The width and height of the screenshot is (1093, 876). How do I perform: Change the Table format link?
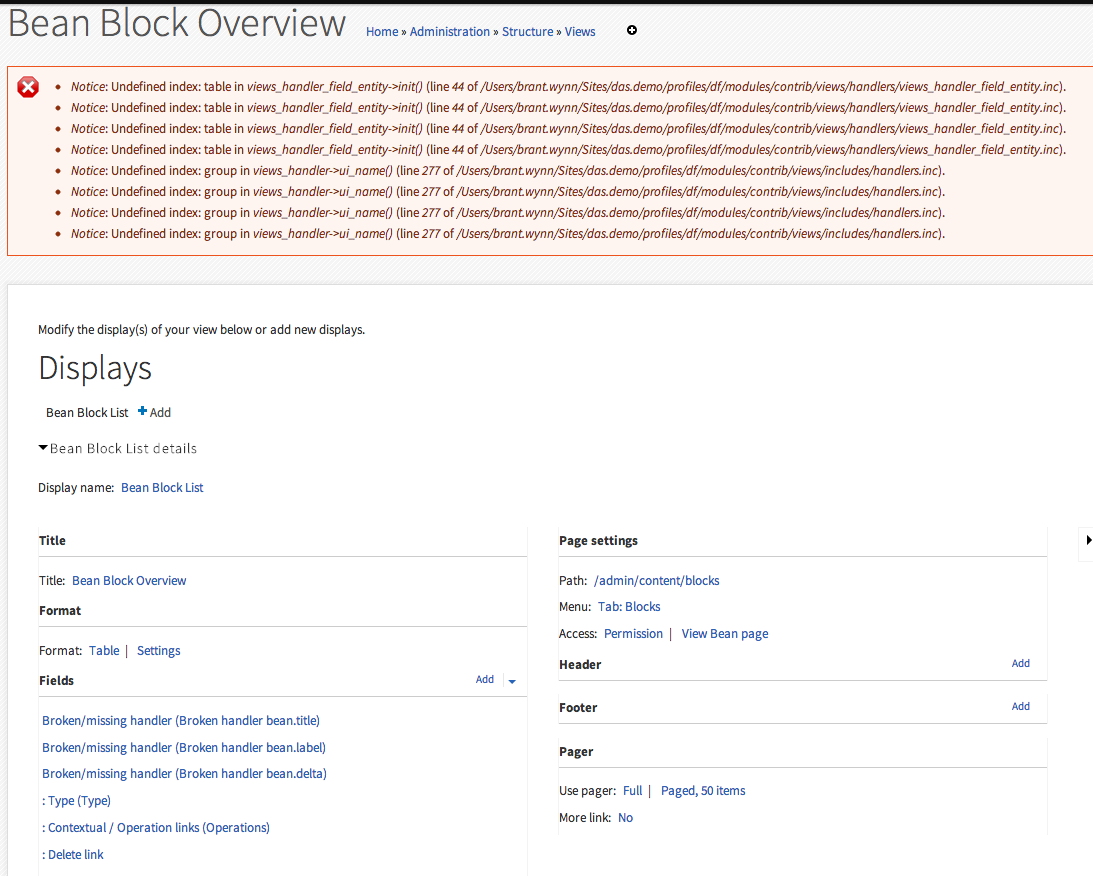[104, 650]
